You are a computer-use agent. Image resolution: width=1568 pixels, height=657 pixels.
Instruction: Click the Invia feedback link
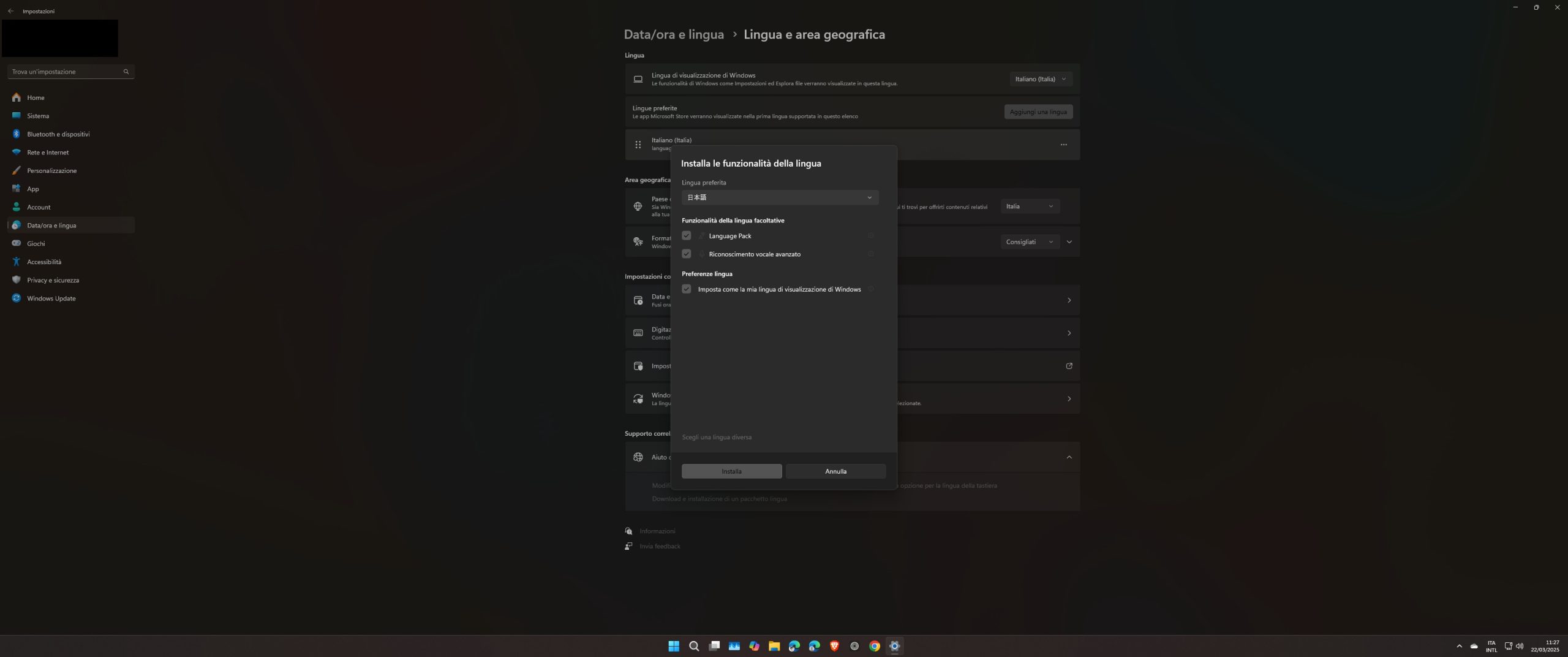[x=660, y=546]
